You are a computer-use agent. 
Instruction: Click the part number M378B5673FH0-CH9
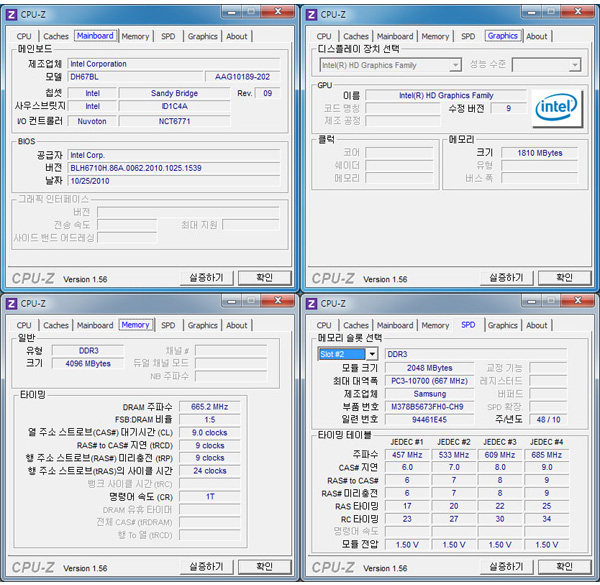(x=429, y=407)
